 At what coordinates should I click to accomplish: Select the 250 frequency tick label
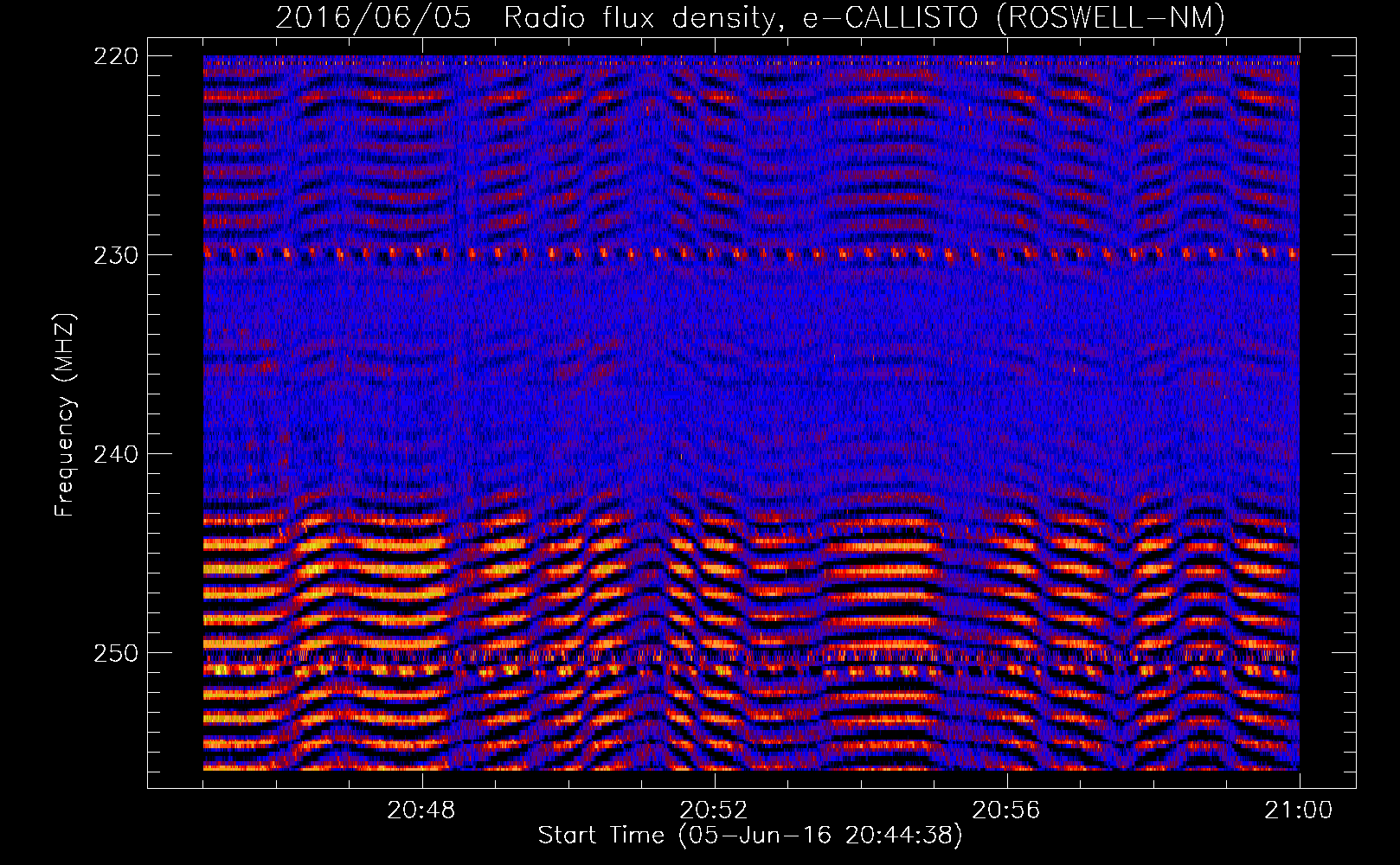point(115,653)
